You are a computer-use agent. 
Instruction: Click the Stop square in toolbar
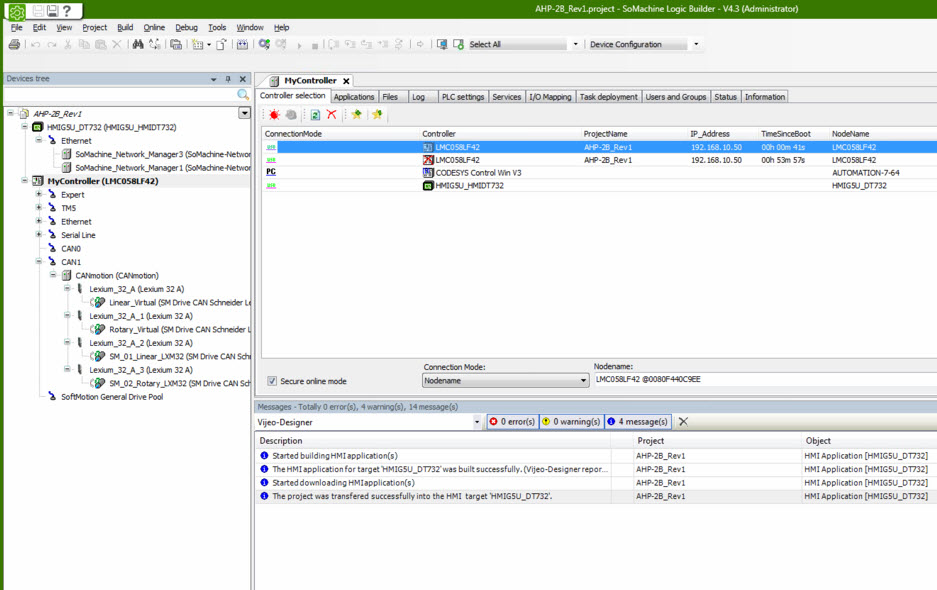[x=315, y=45]
